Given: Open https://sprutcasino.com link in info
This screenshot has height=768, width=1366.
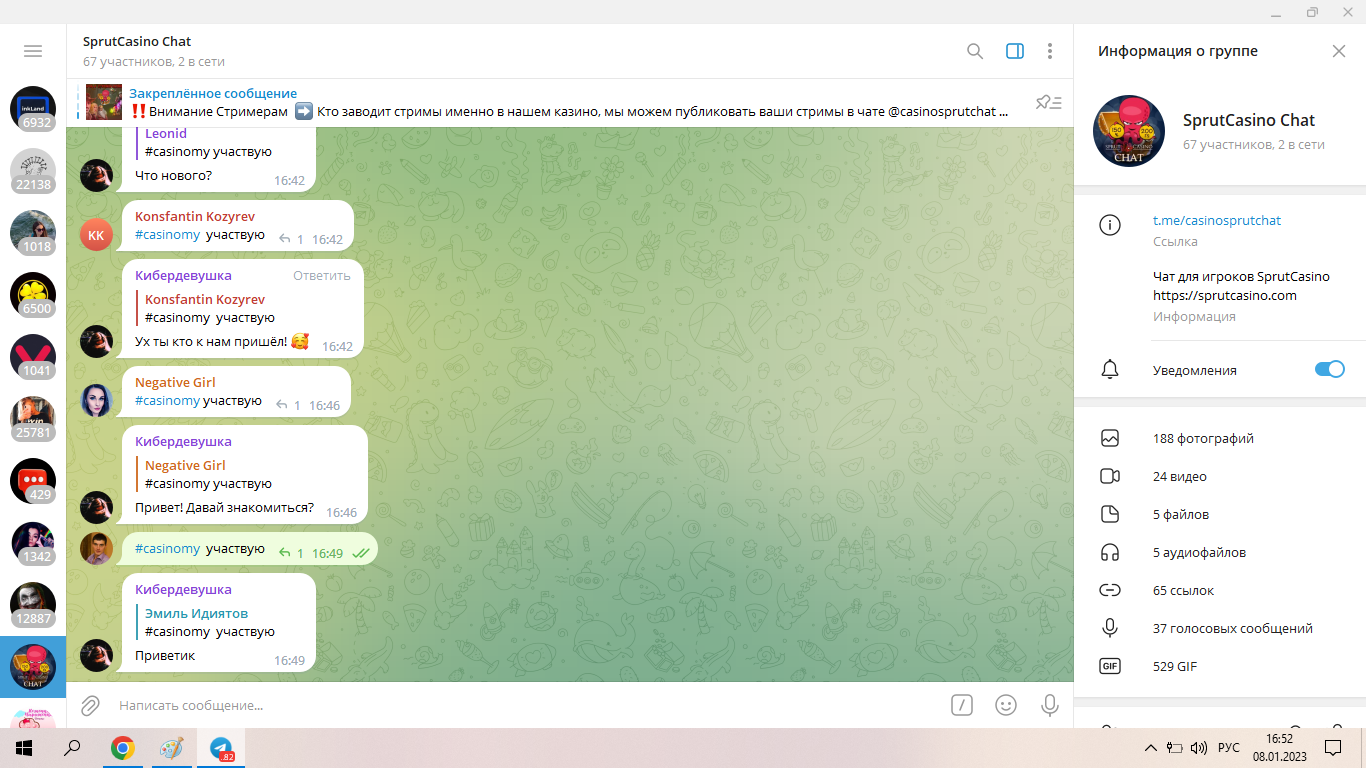Looking at the screenshot, I should [x=1225, y=295].
